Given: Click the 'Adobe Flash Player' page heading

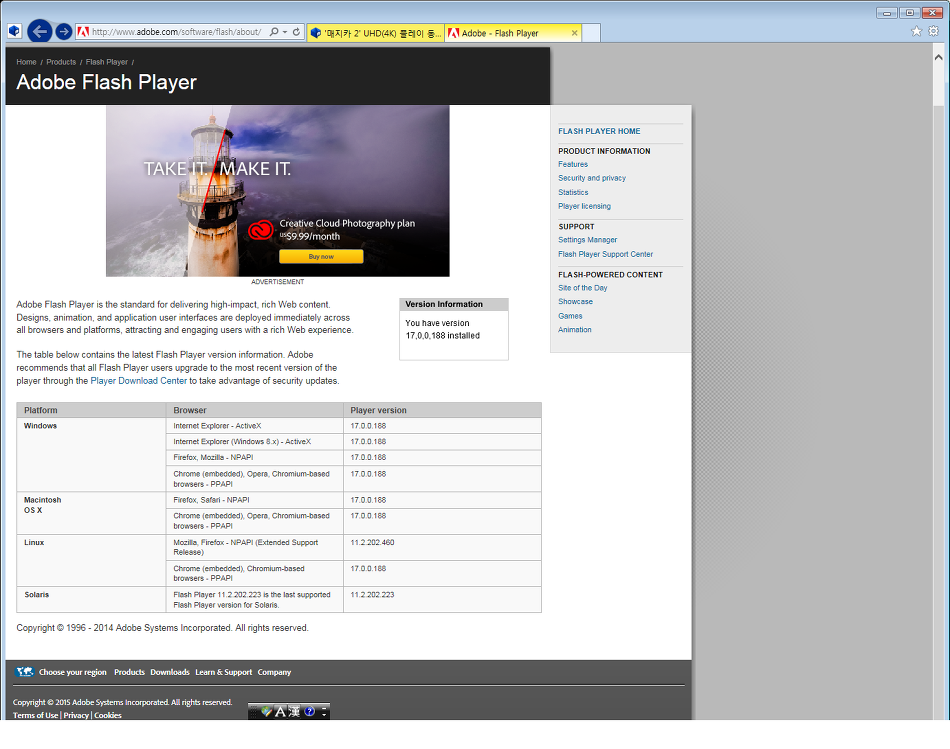Looking at the screenshot, I should click(x=107, y=82).
